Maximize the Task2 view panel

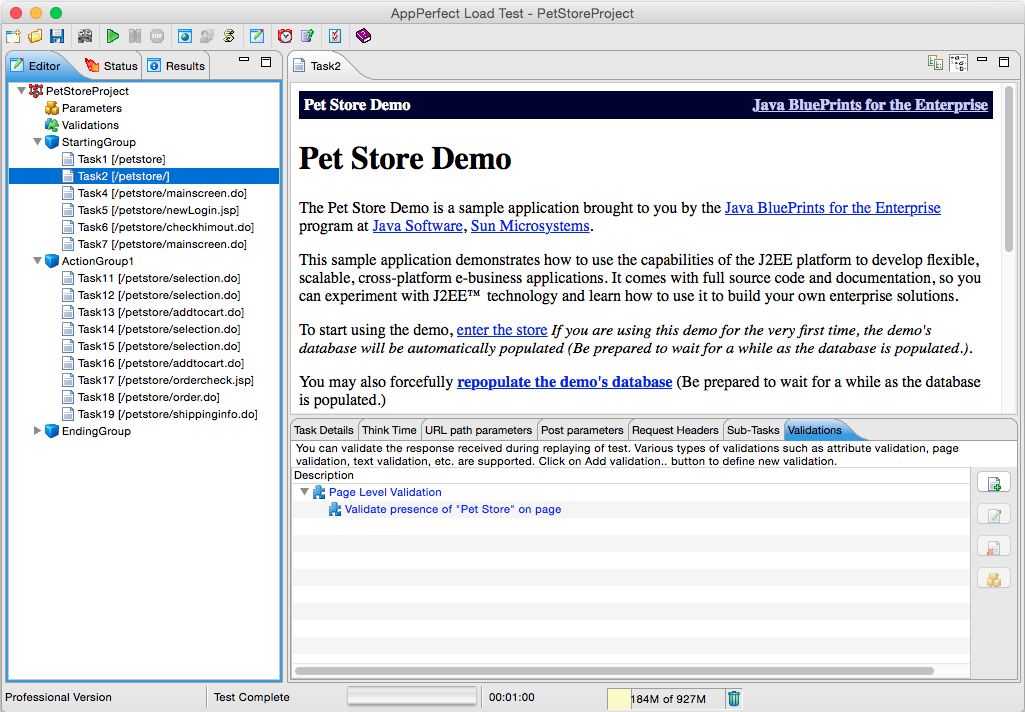pyautogui.click(x=1004, y=62)
